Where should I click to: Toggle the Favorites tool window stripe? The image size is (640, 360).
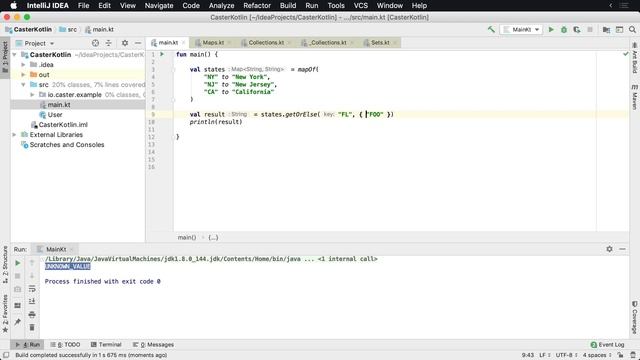5,313
